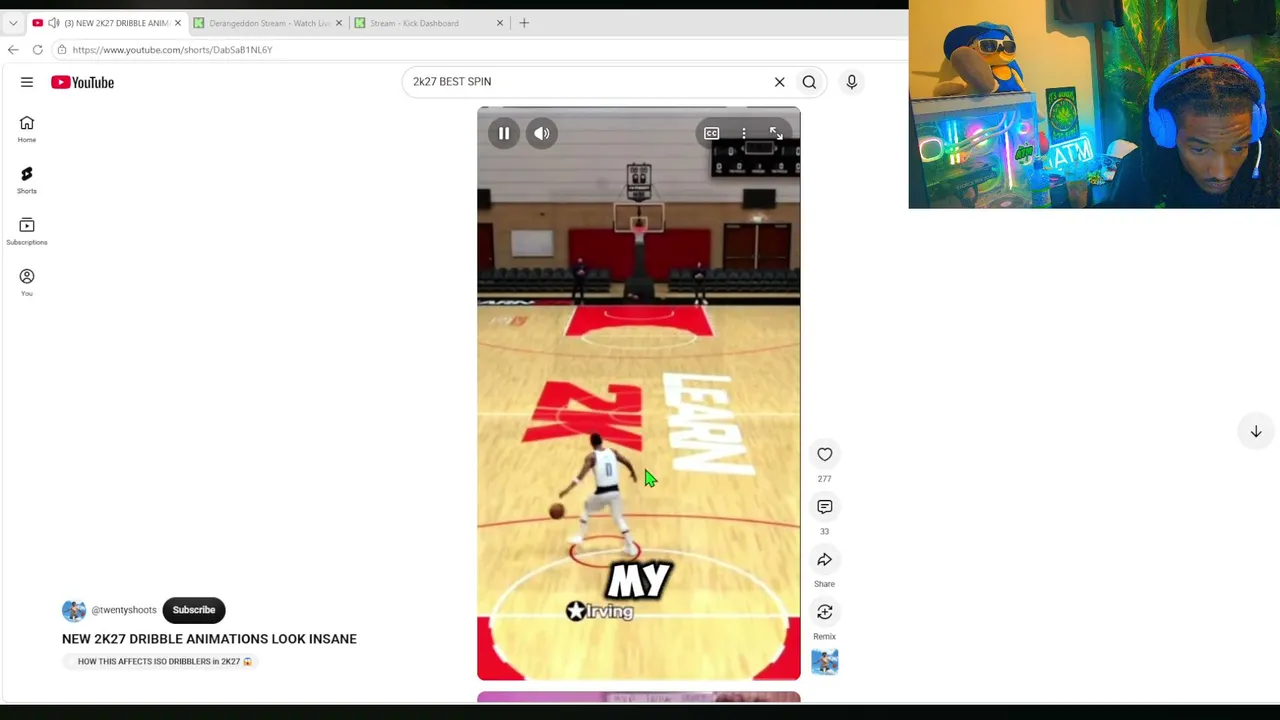Open a new browser tab
Image resolution: width=1280 pixels, height=720 pixels.
click(x=524, y=23)
